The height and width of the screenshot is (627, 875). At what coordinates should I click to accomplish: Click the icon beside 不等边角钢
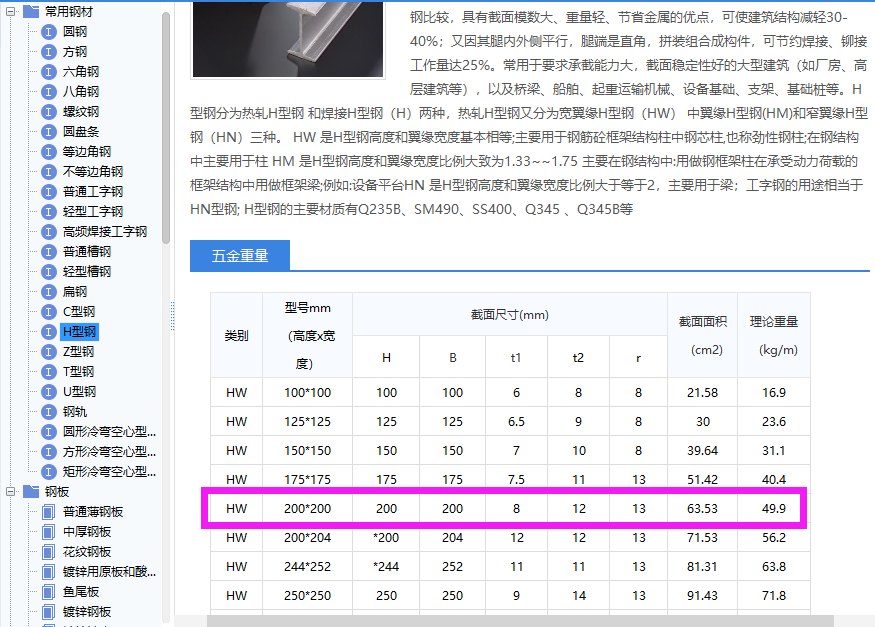click(49, 172)
